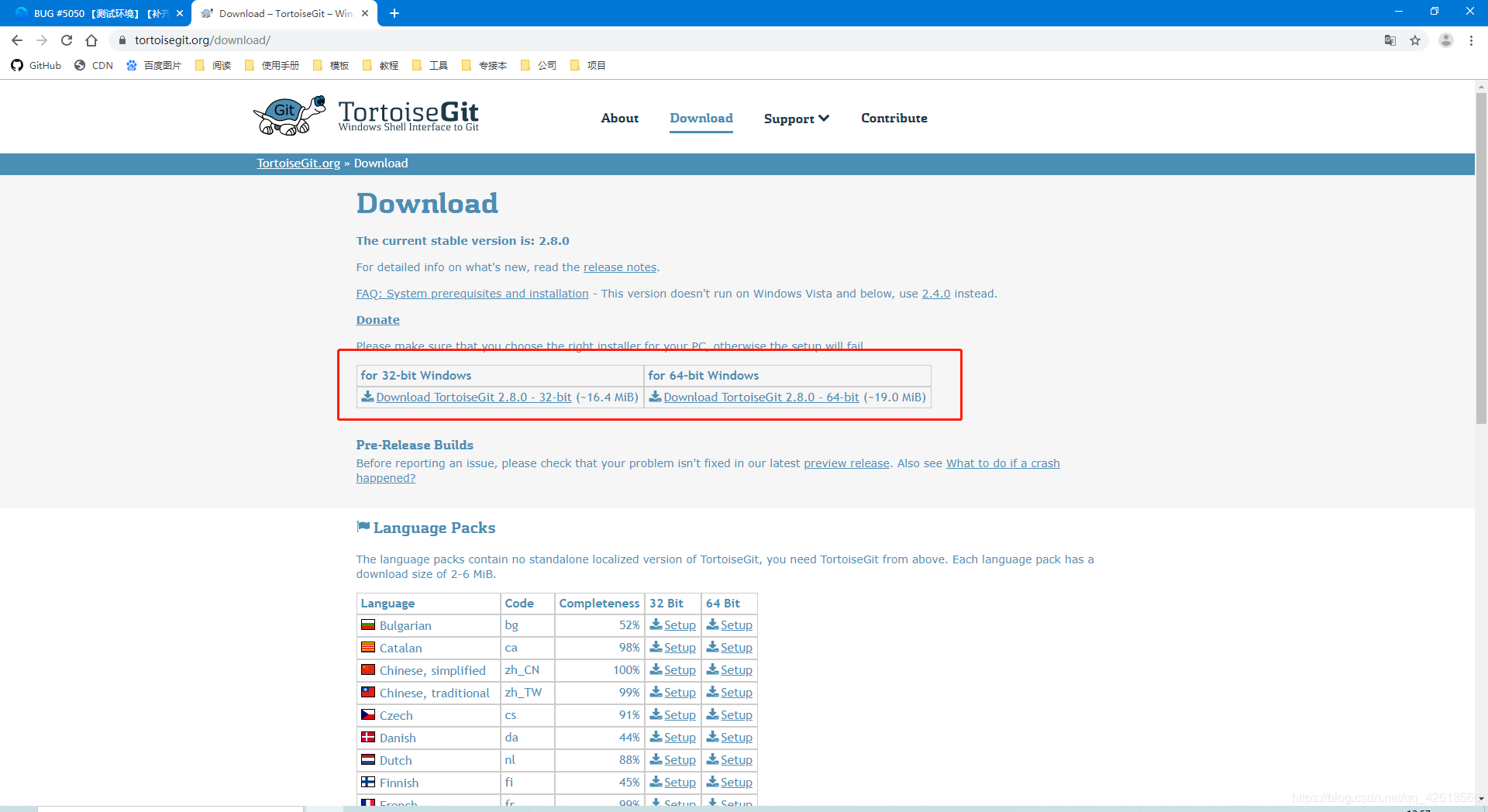
Task: Click the Donate link
Action: [x=377, y=320]
